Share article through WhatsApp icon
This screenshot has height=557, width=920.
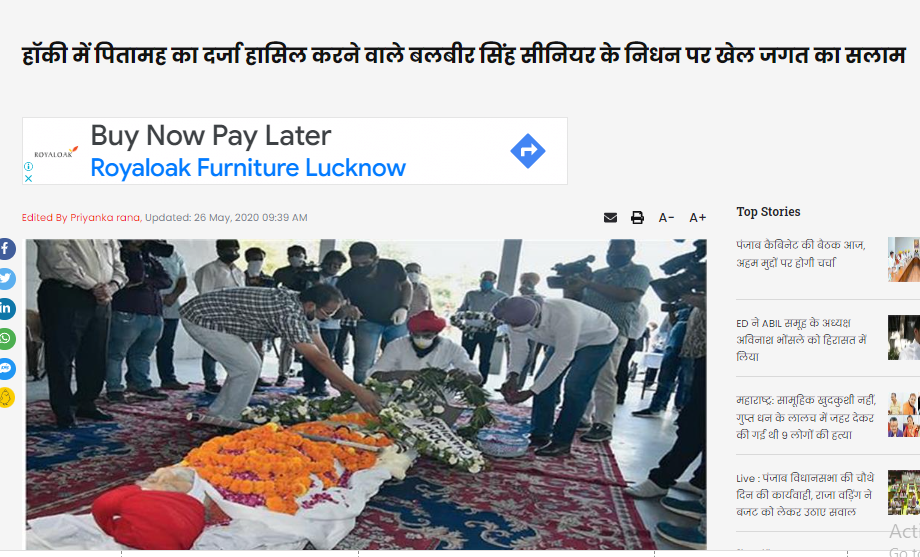pyautogui.click(x=6, y=339)
